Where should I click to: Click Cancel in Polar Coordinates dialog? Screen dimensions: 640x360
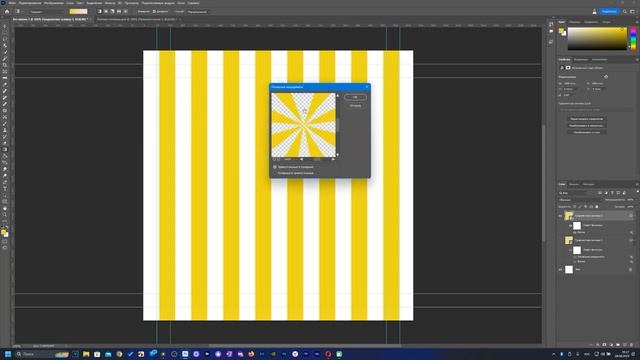(355, 106)
